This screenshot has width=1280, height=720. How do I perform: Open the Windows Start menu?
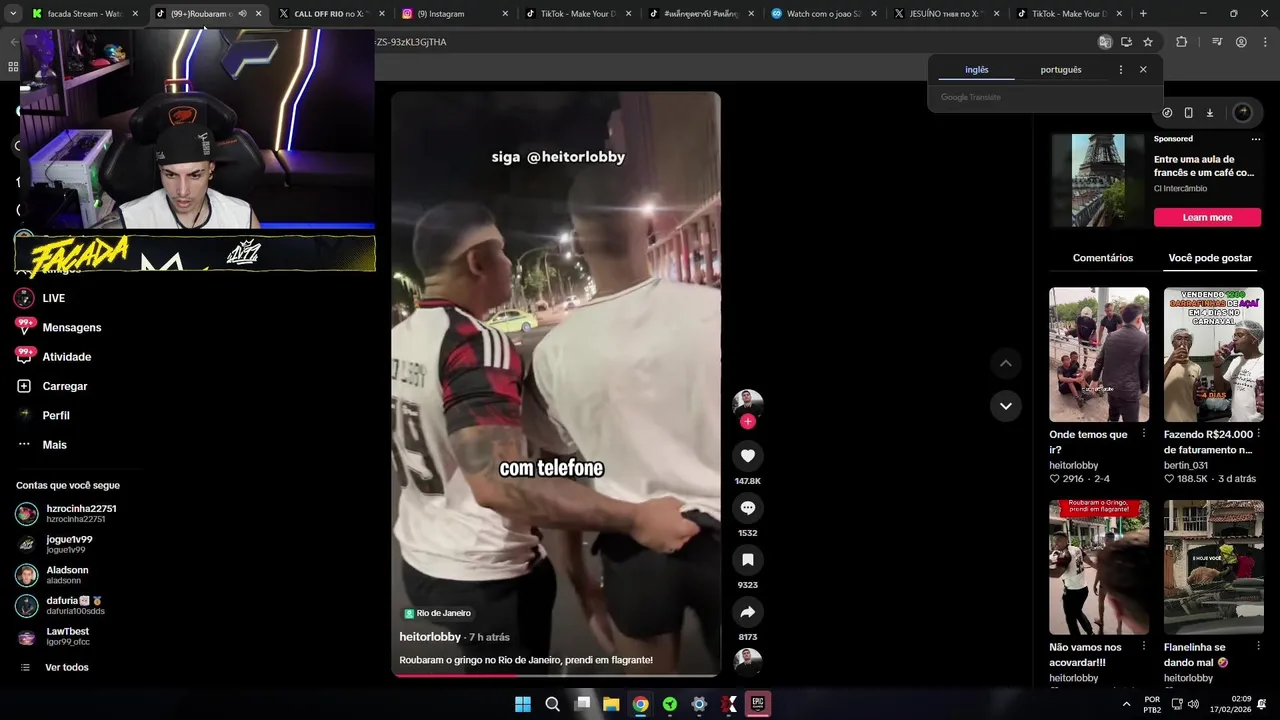pyautogui.click(x=522, y=704)
